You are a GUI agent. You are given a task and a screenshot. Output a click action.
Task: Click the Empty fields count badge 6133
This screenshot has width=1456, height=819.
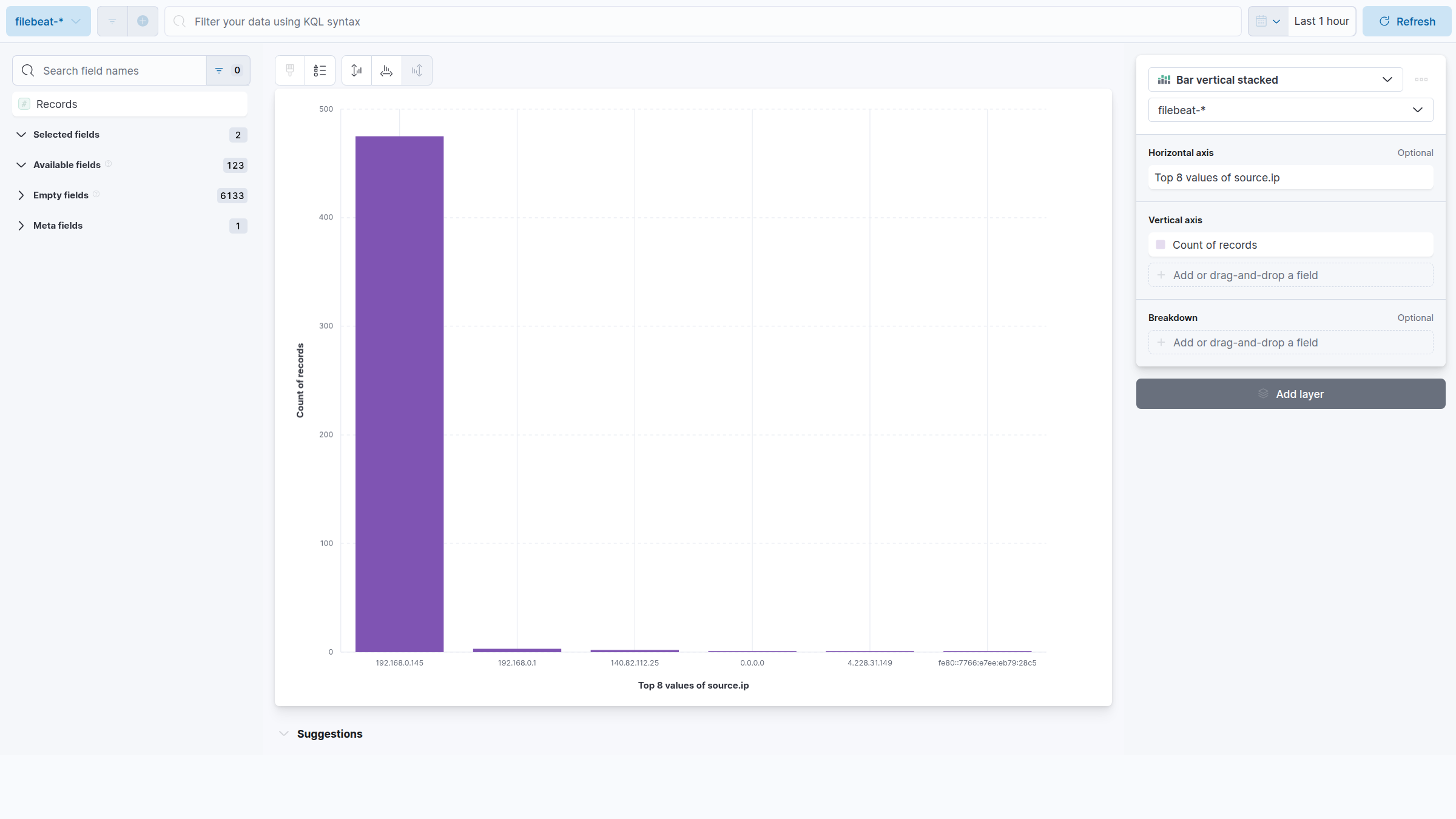pyautogui.click(x=232, y=195)
